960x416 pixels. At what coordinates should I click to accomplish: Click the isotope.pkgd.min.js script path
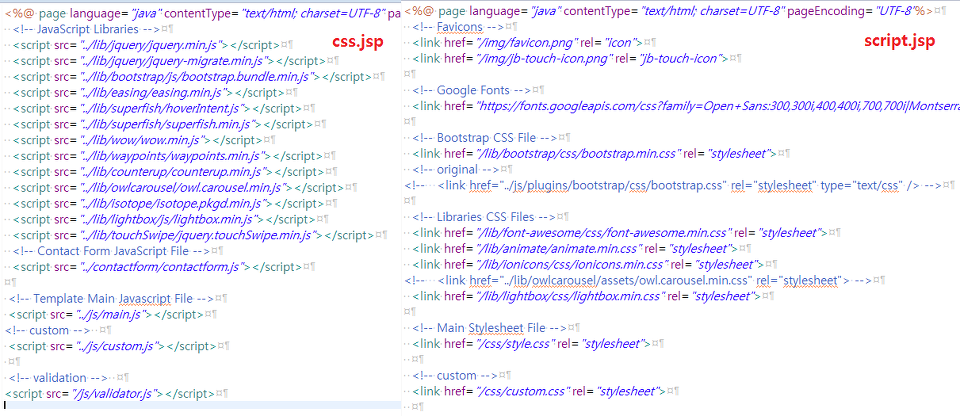pos(175,203)
